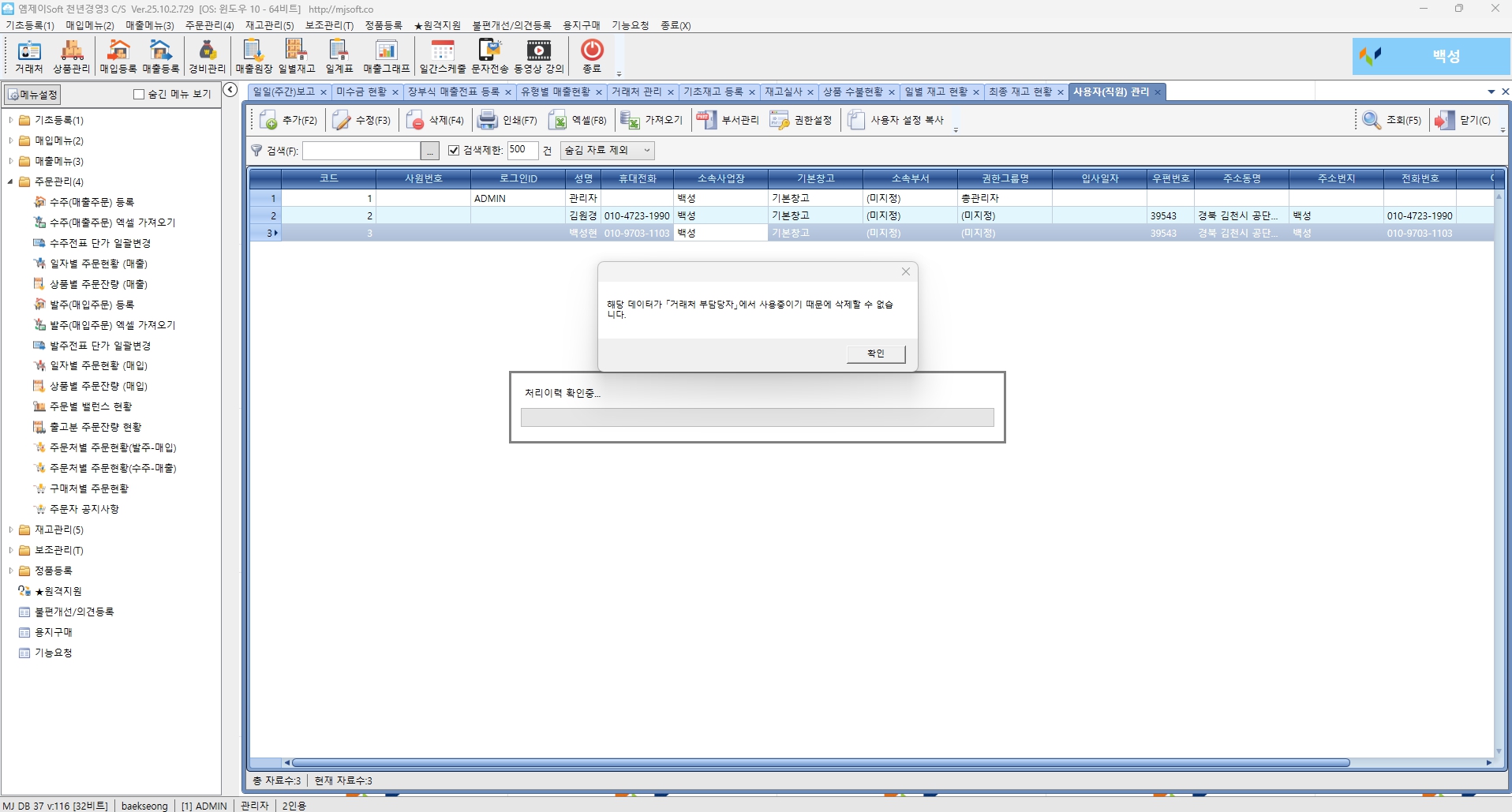The image size is (1512, 812).
Task: Click the 일간스케줄 calendar icon
Action: tap(442, 56)
